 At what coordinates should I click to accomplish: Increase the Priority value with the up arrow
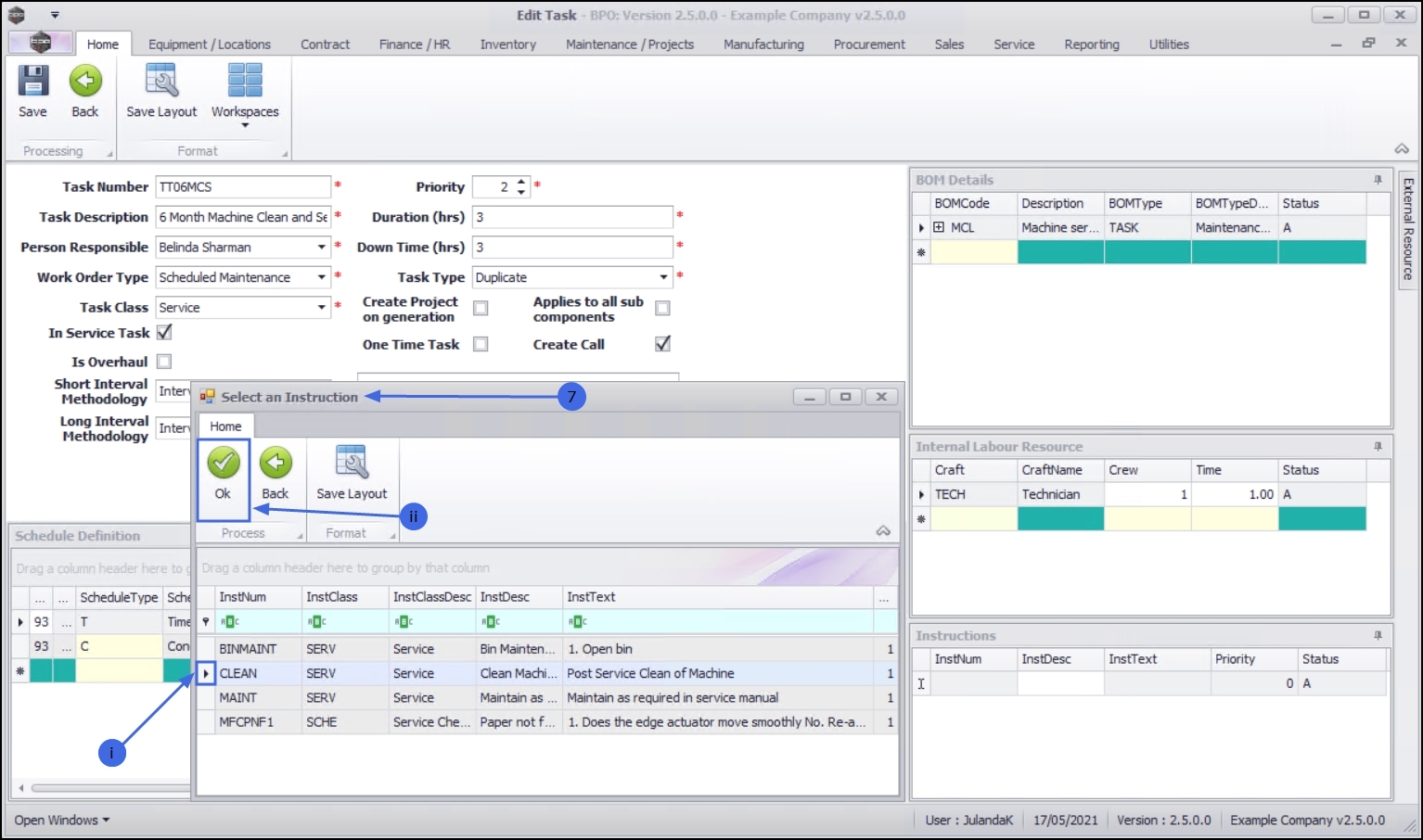pos(521,182)
